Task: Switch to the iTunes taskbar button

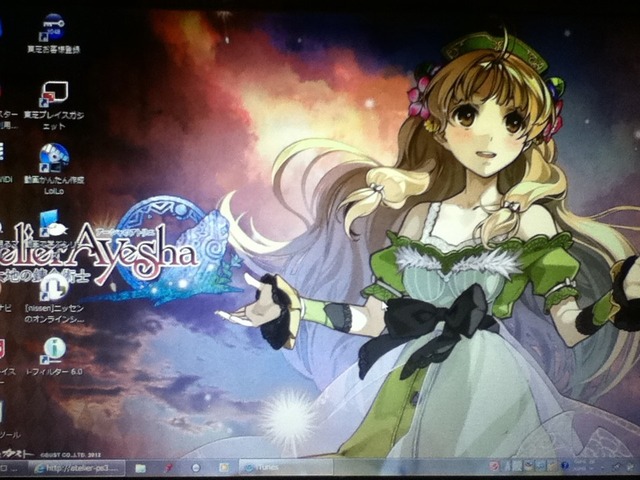Action: click(286, 467)
